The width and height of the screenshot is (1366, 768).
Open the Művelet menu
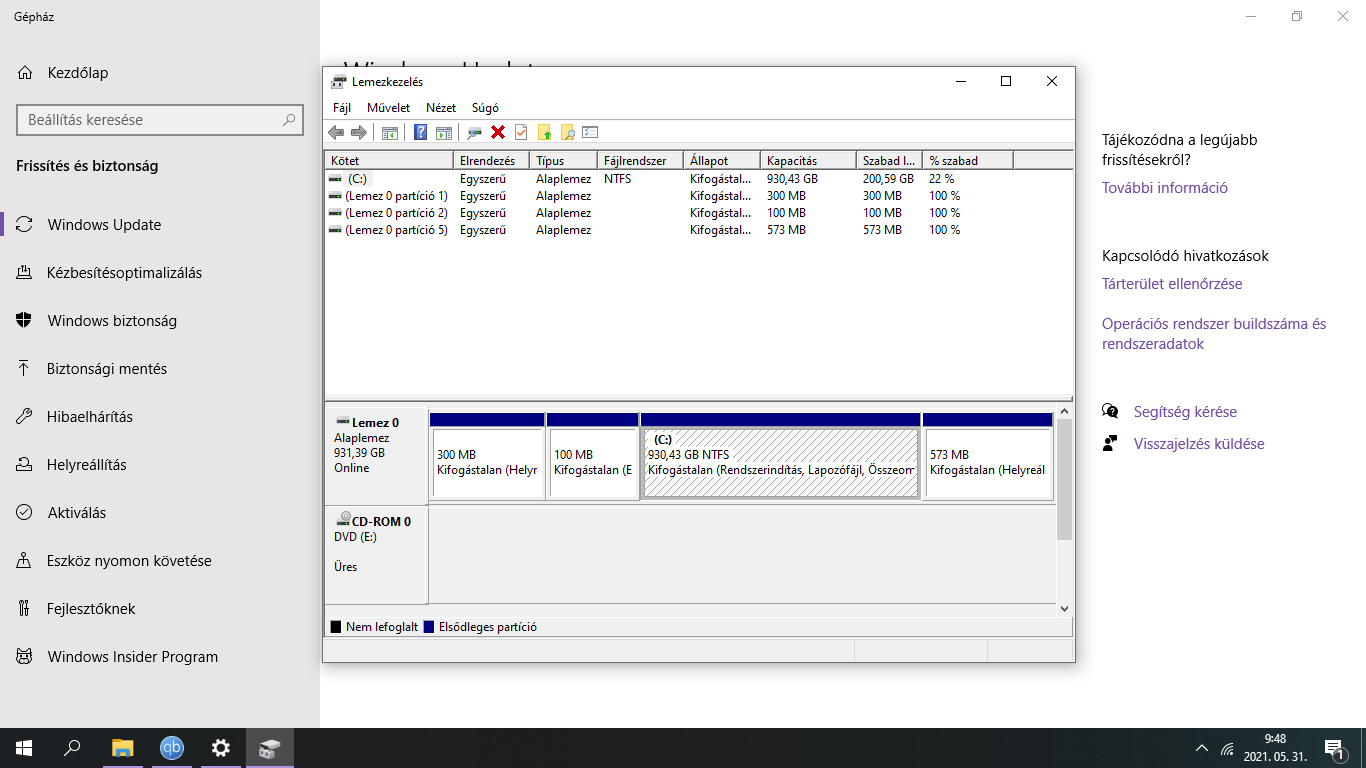388,108
